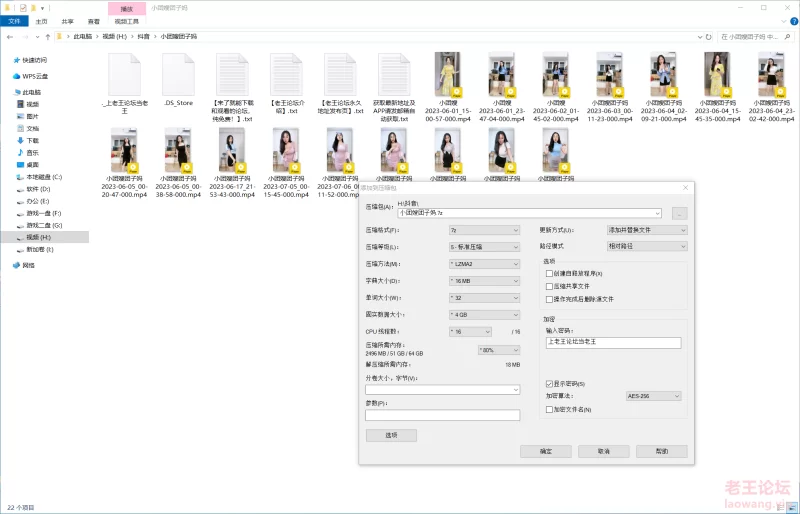Enable 加密文件名 checkbox
This screenshot has height=514, width=800.
(549, 409)
